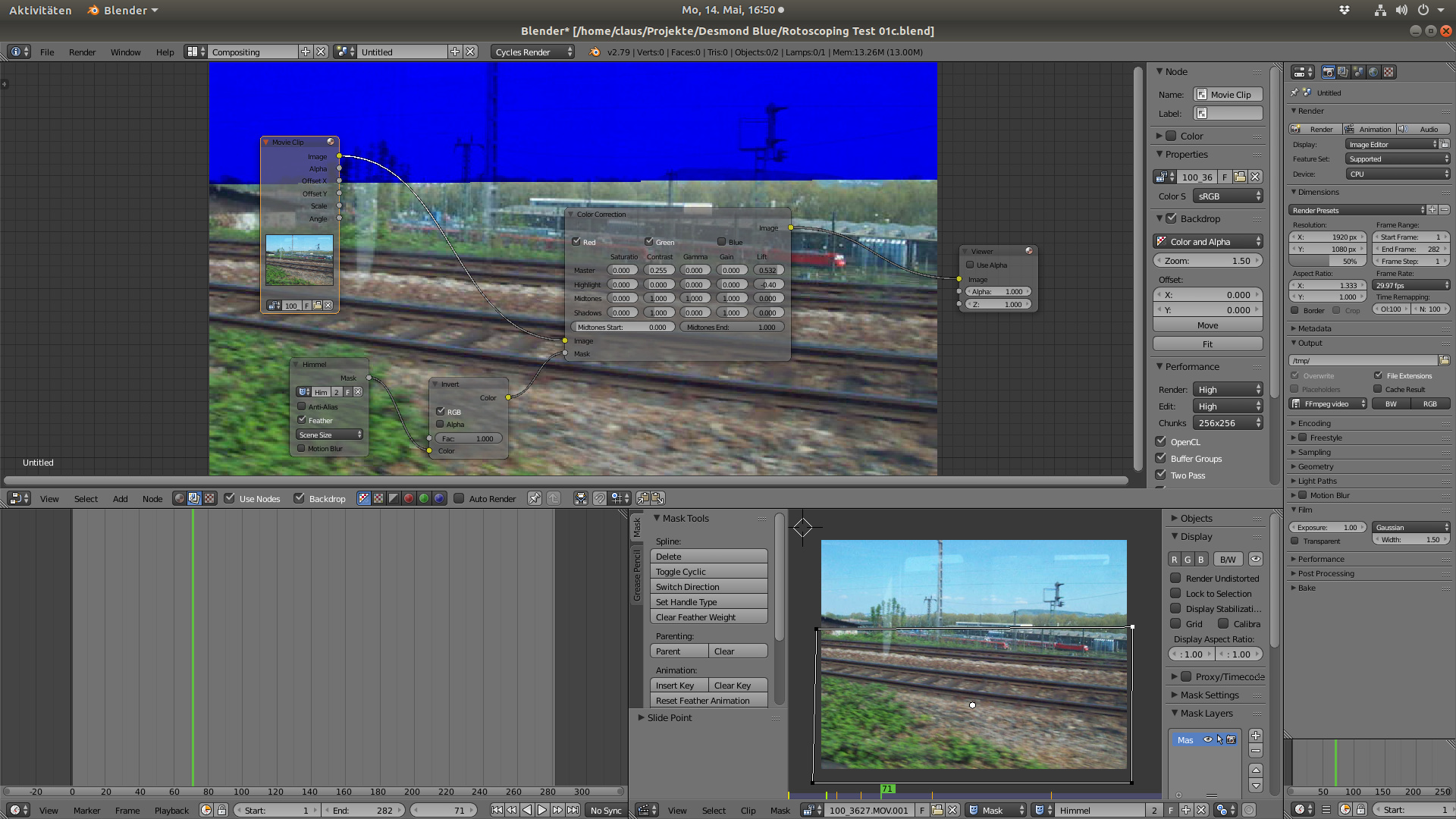Click the copy nodes icon in node header
Image resolution: width=1456 pixels, height=819 pixels.
point(643,498)
